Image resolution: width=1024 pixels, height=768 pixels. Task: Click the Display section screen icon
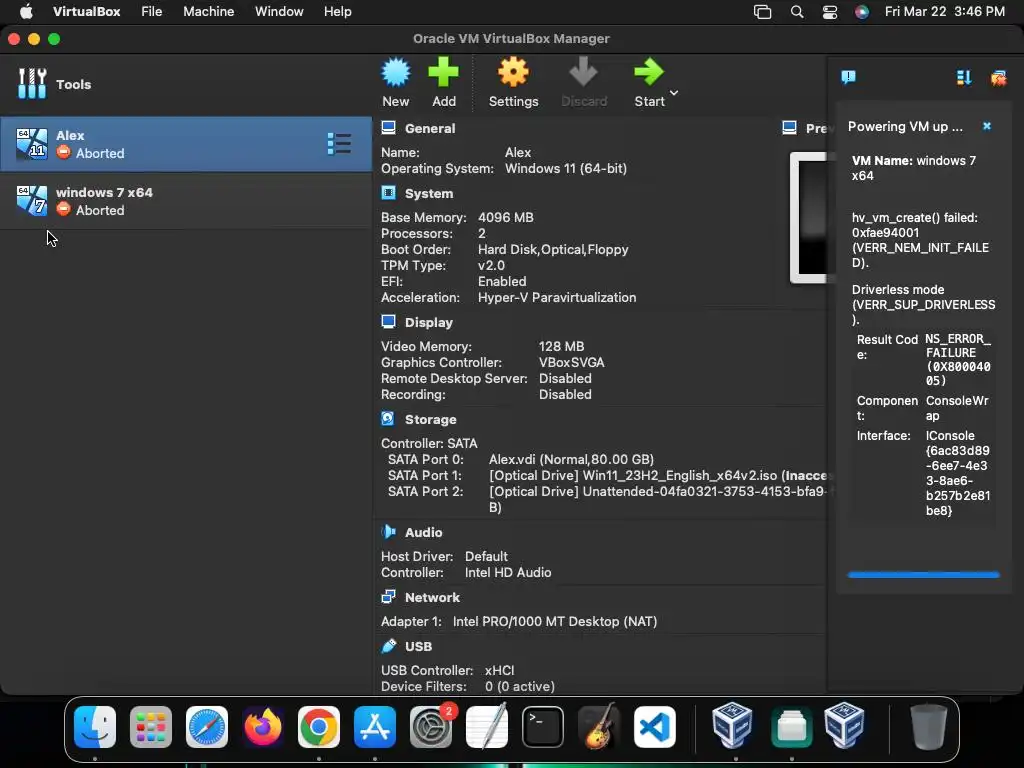pos(389,321)
